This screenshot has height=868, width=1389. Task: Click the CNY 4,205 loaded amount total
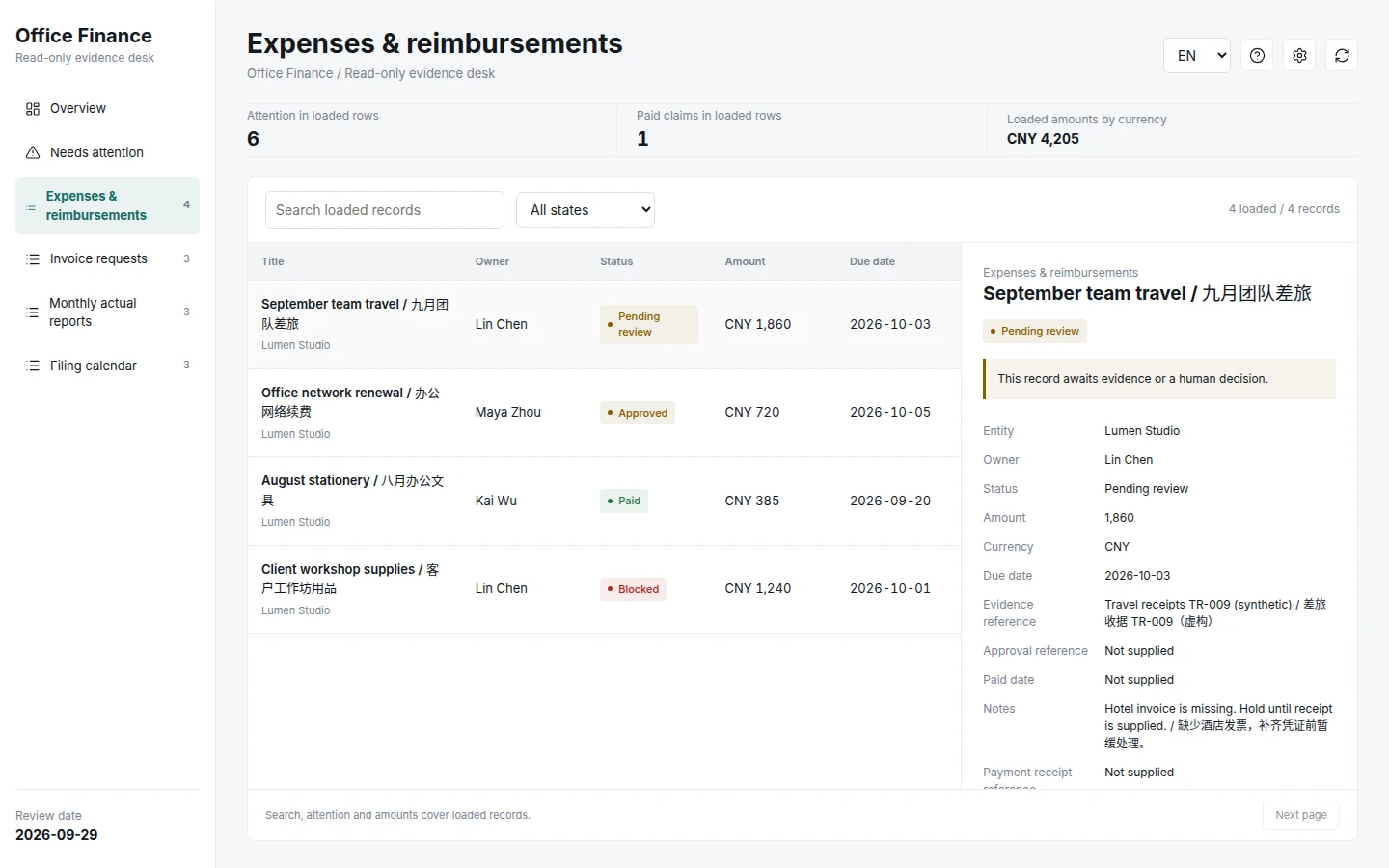[x=1043, y=139]
